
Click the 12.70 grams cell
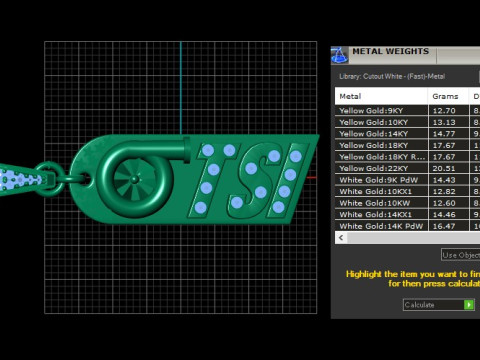[x=448, y=111]
